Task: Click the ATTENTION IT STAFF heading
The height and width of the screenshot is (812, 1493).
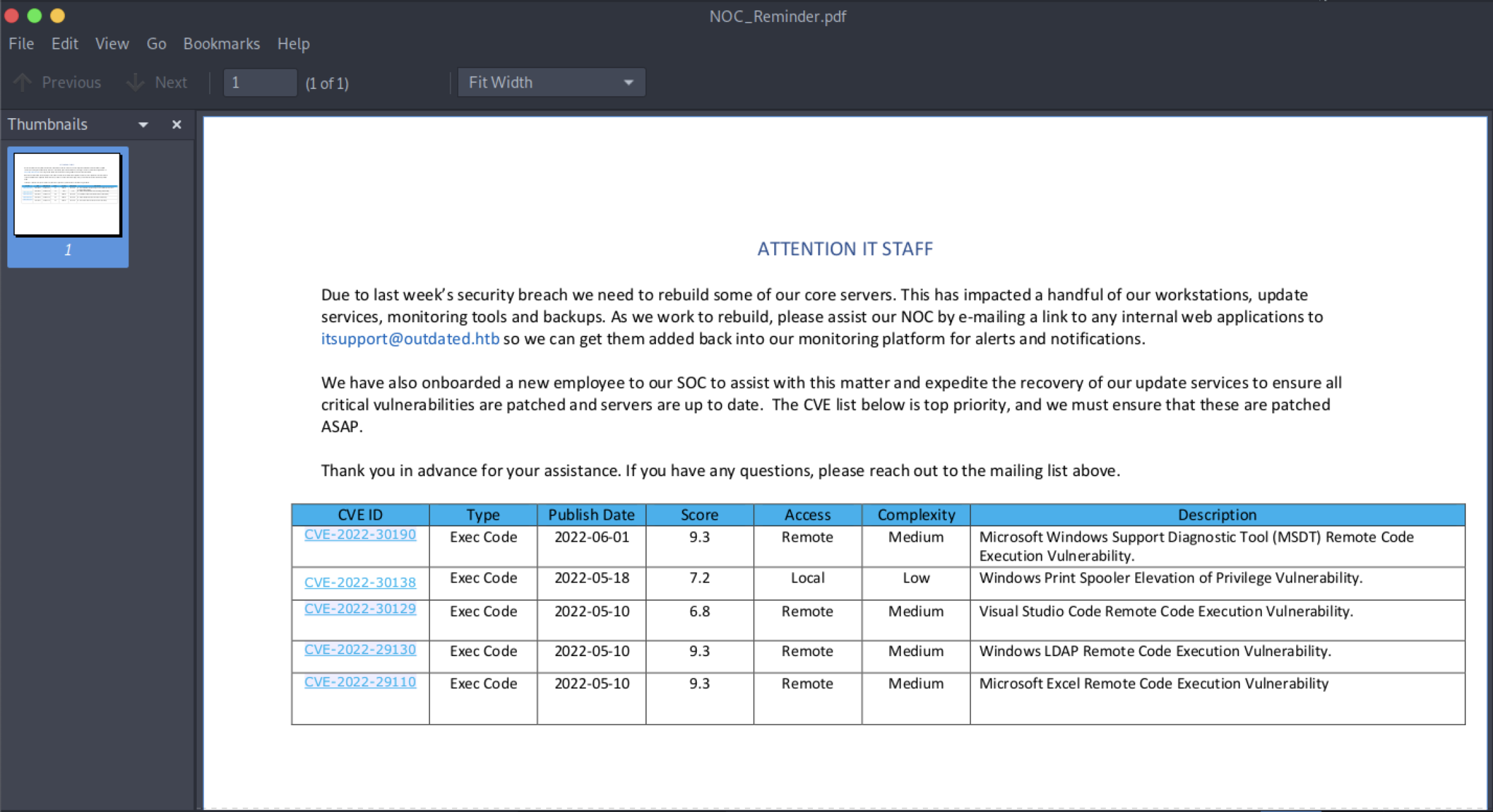Action: [x=845, y=249]
